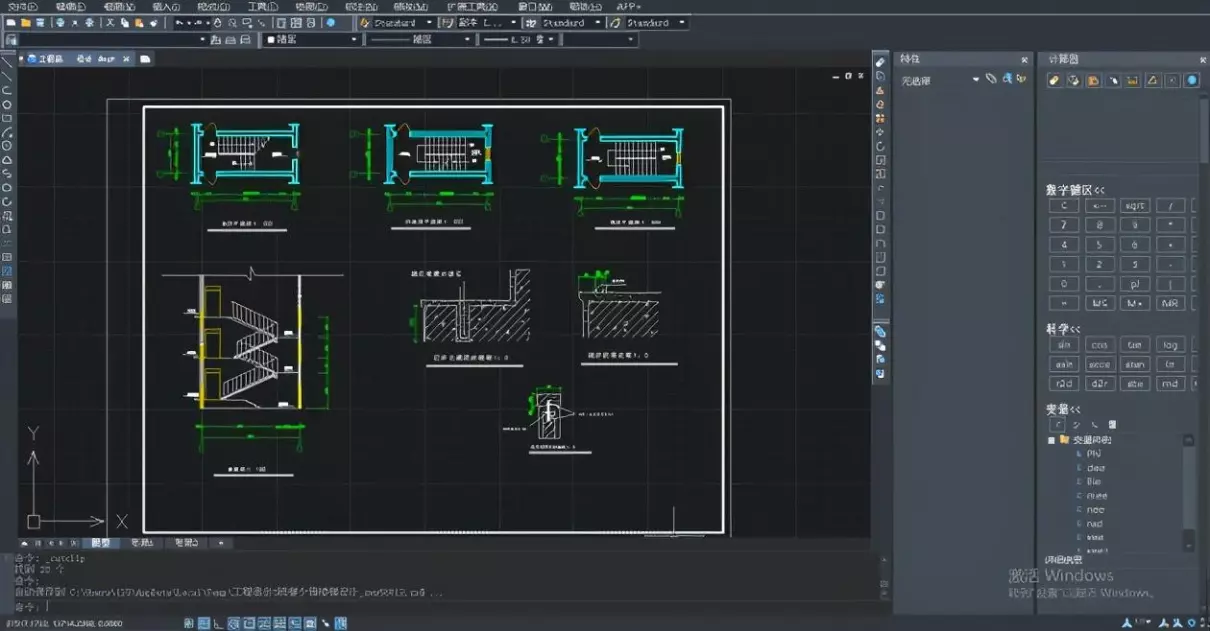Viewport: 1210px width, 631px height.
Task: Click the Erase tool in modify toolbar
Action: click(880, 63)
